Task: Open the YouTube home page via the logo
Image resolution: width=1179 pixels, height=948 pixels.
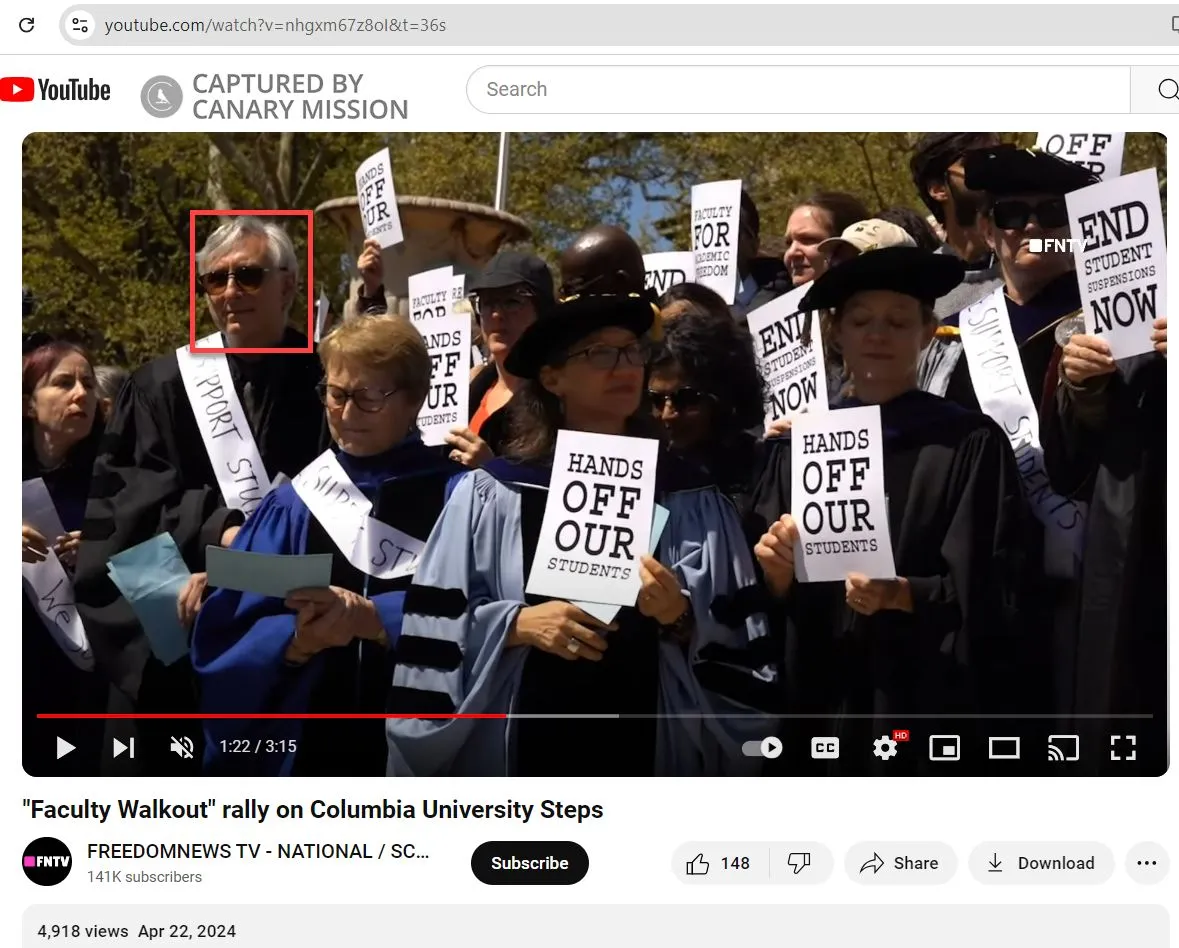Action: [55, 89]
